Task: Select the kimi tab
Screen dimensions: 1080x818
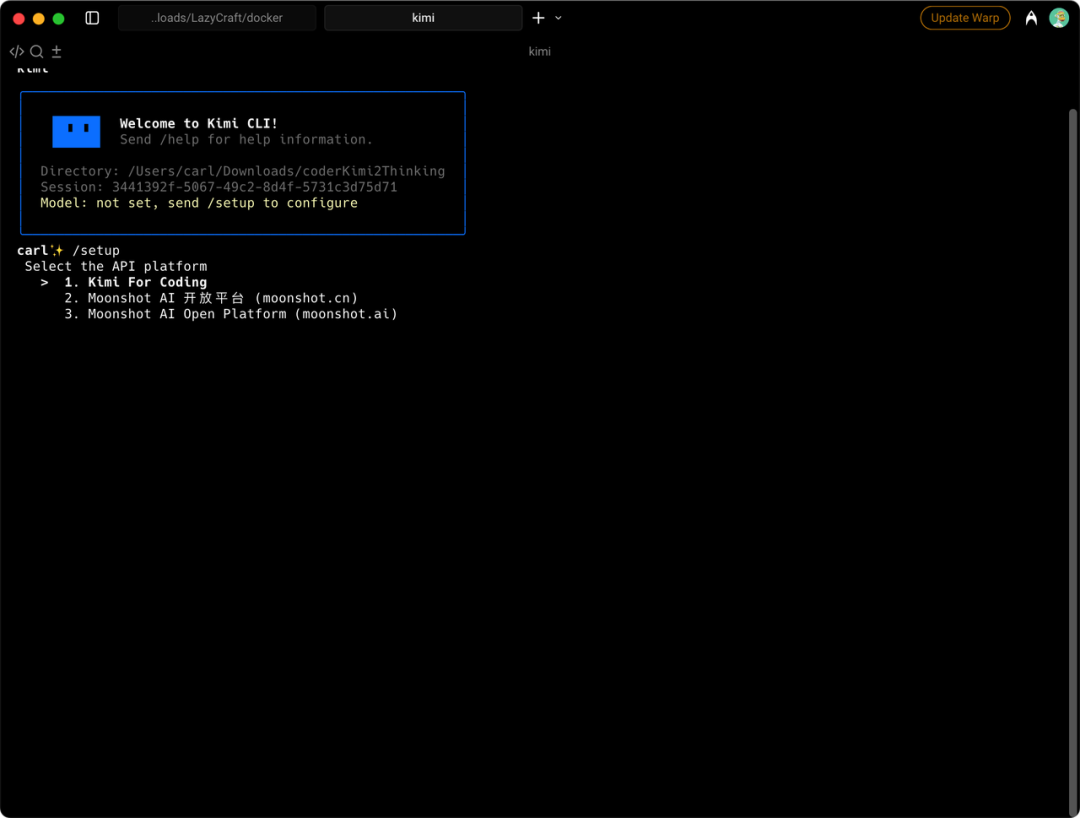Action: [423, 18]
